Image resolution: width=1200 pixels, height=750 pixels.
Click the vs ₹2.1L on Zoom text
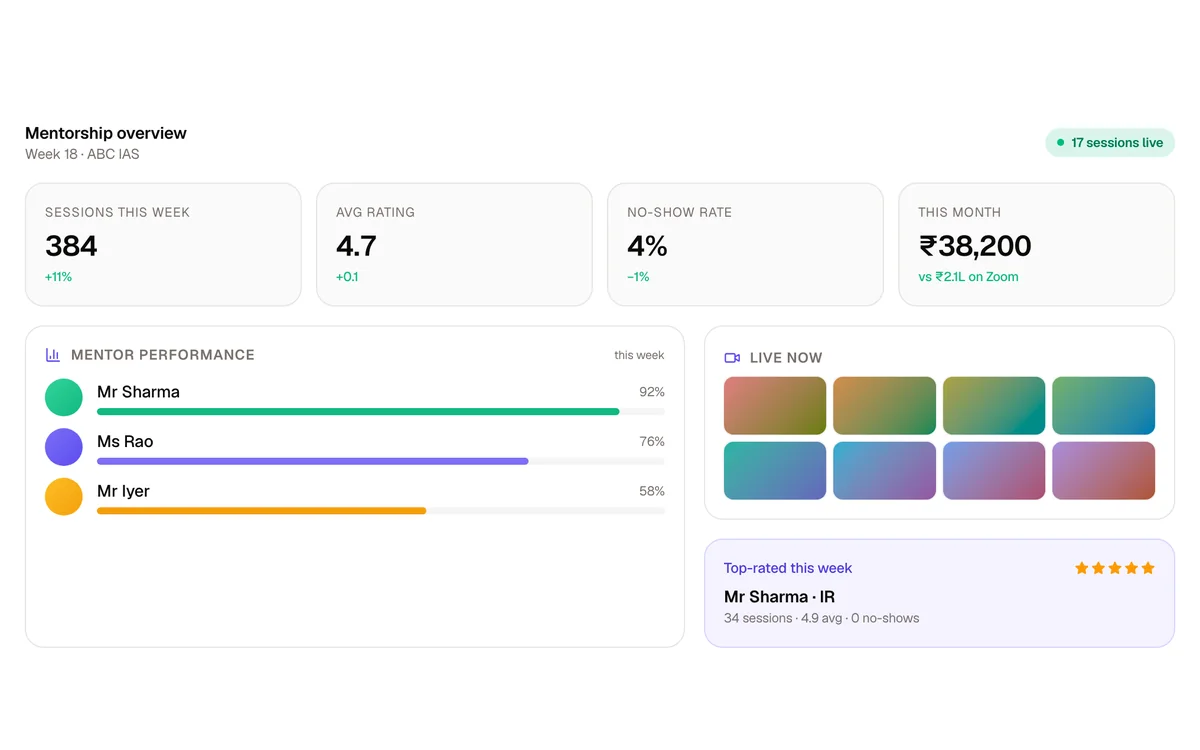(968, 277)
